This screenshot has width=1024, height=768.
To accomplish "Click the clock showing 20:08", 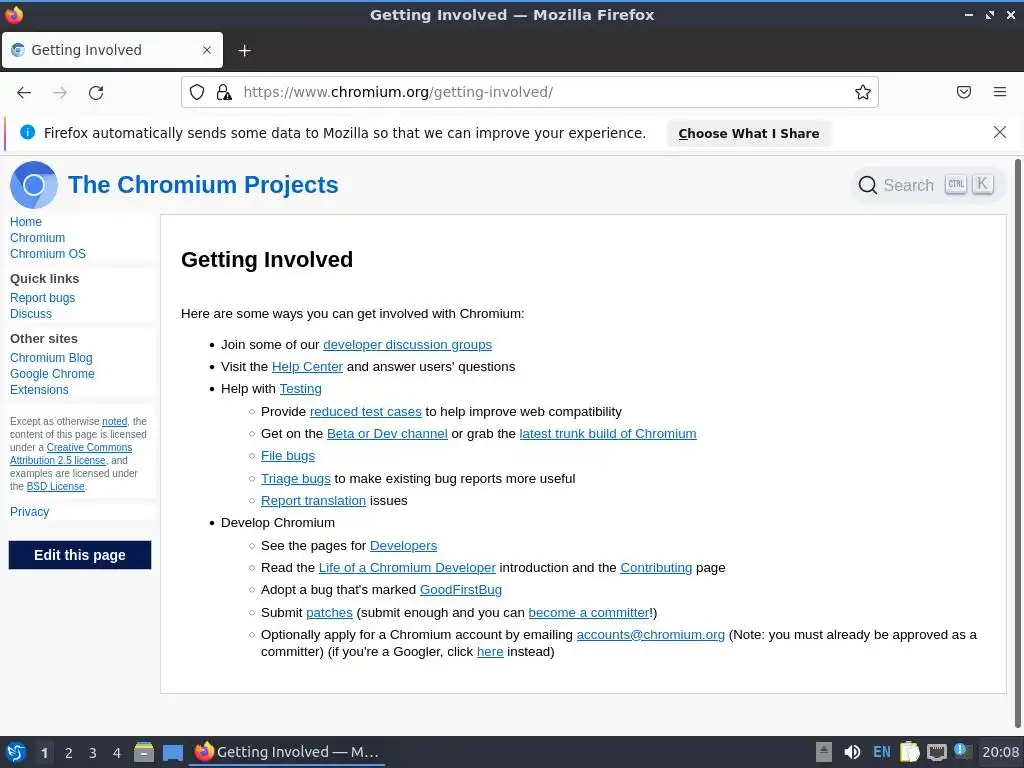I will [x=1000, y=752].
